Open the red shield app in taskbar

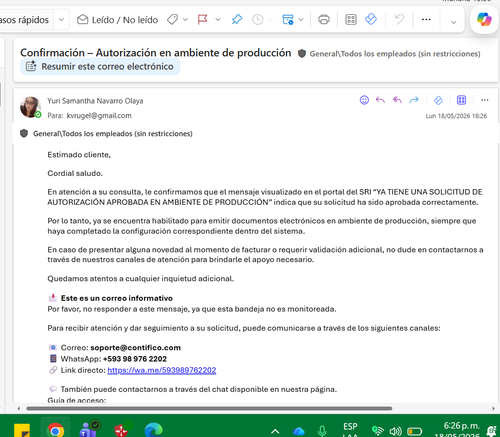tap(122, 429)
